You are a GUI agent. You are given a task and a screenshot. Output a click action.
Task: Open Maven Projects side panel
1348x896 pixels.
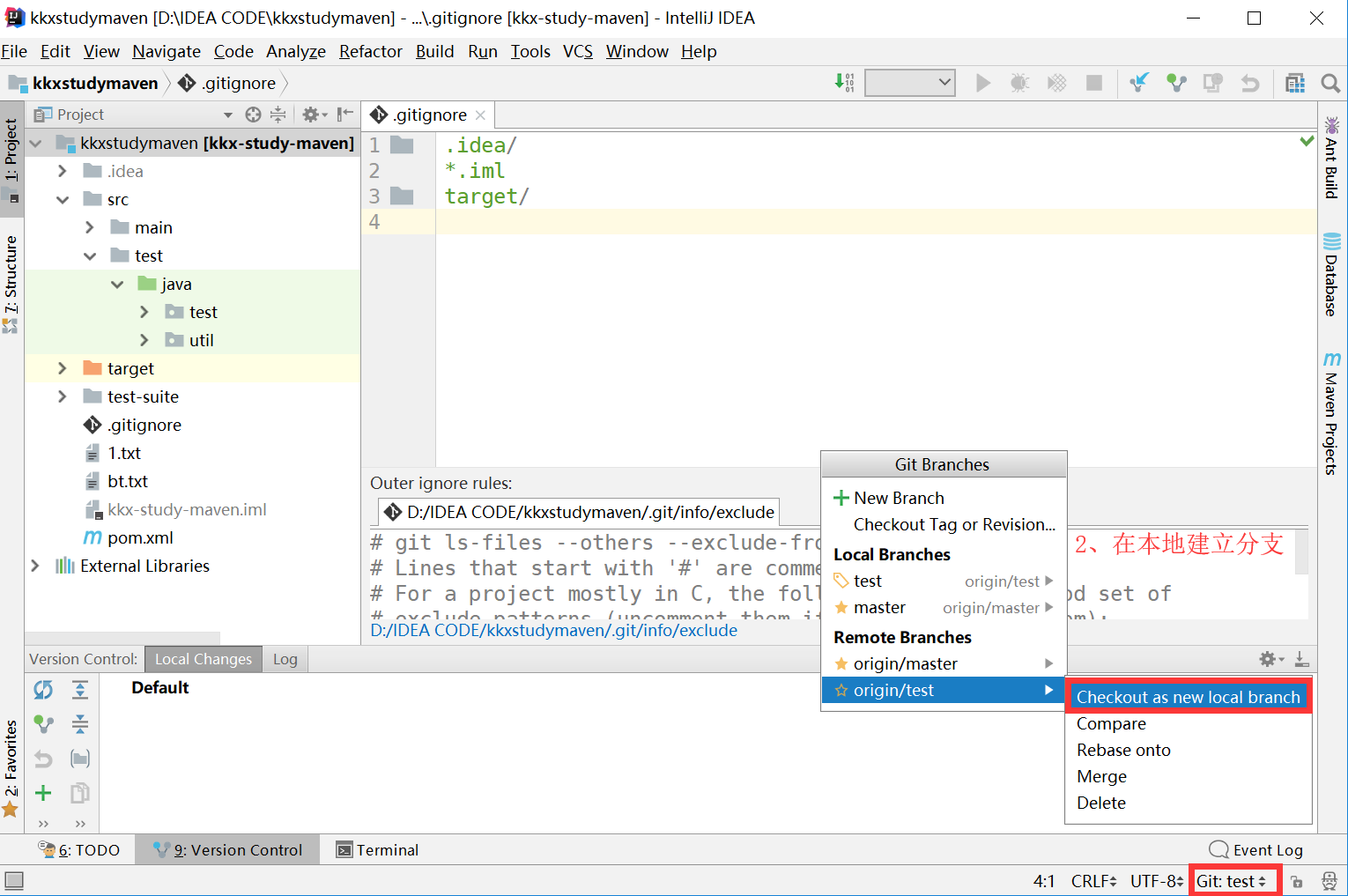point(1331,412)
